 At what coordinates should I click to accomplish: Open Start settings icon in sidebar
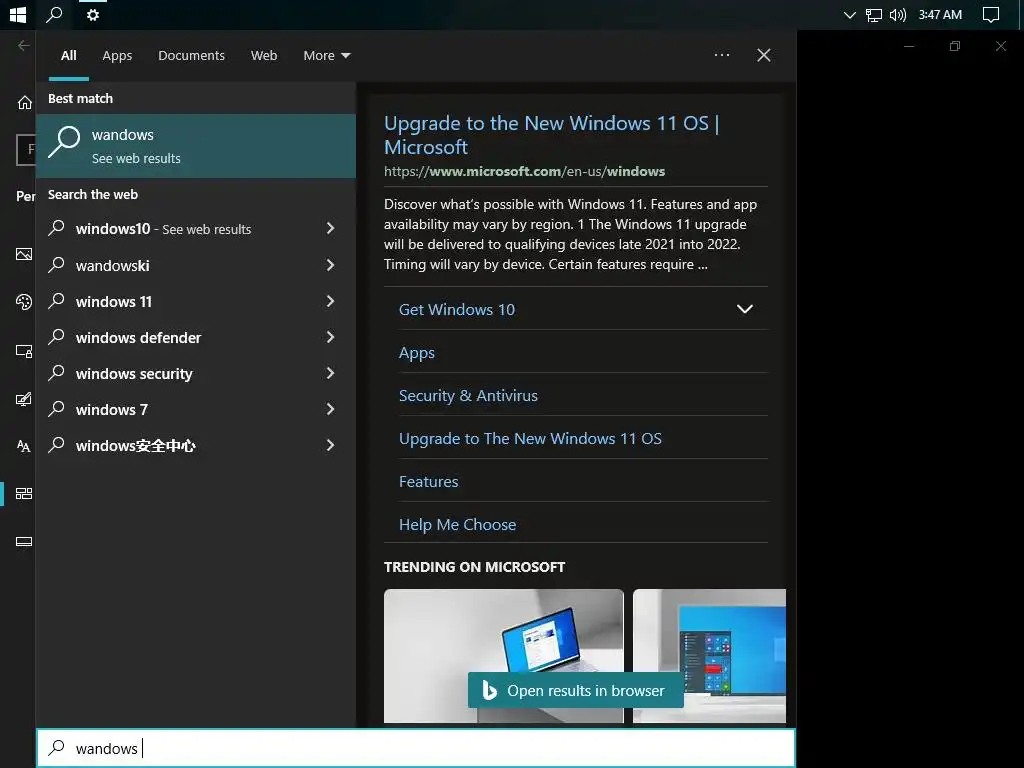point(24,493)
